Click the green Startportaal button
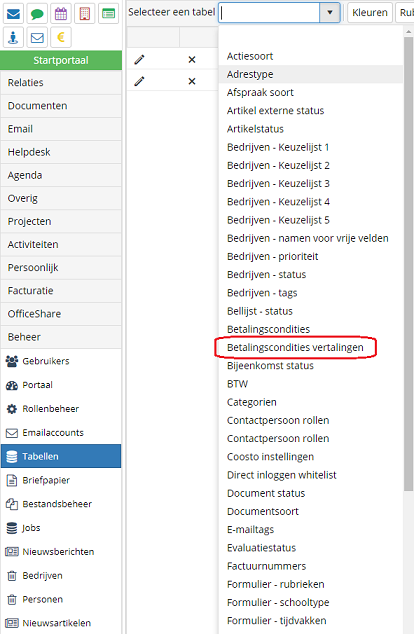Image resolution: width=414 pixels, height=634 pixels. 61,60
